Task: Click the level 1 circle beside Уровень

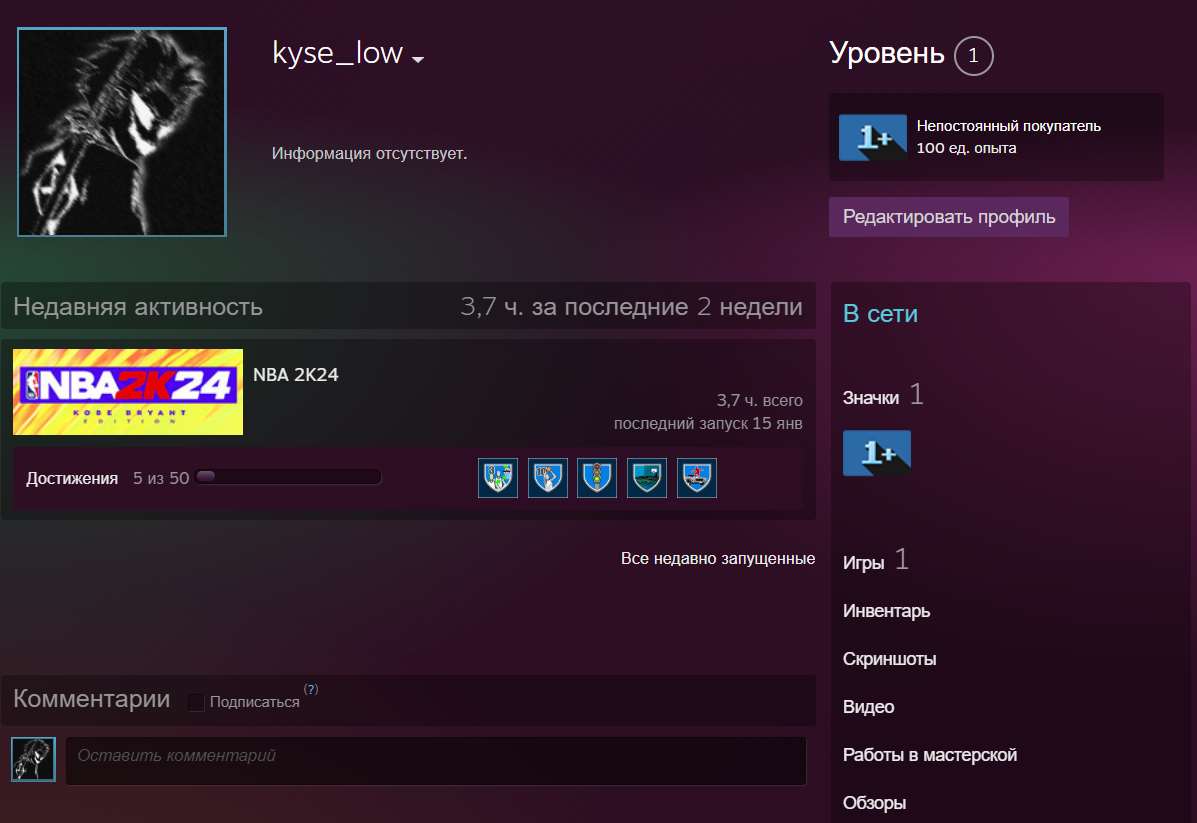Action: tap(972, 56)
